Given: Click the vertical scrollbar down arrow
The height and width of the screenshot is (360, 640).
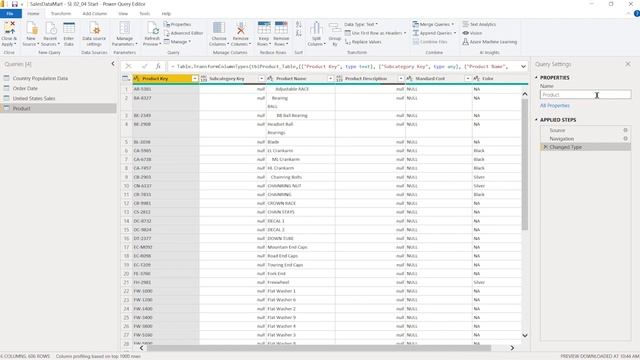Looking at the screenshot, I should tap(525, 336).
